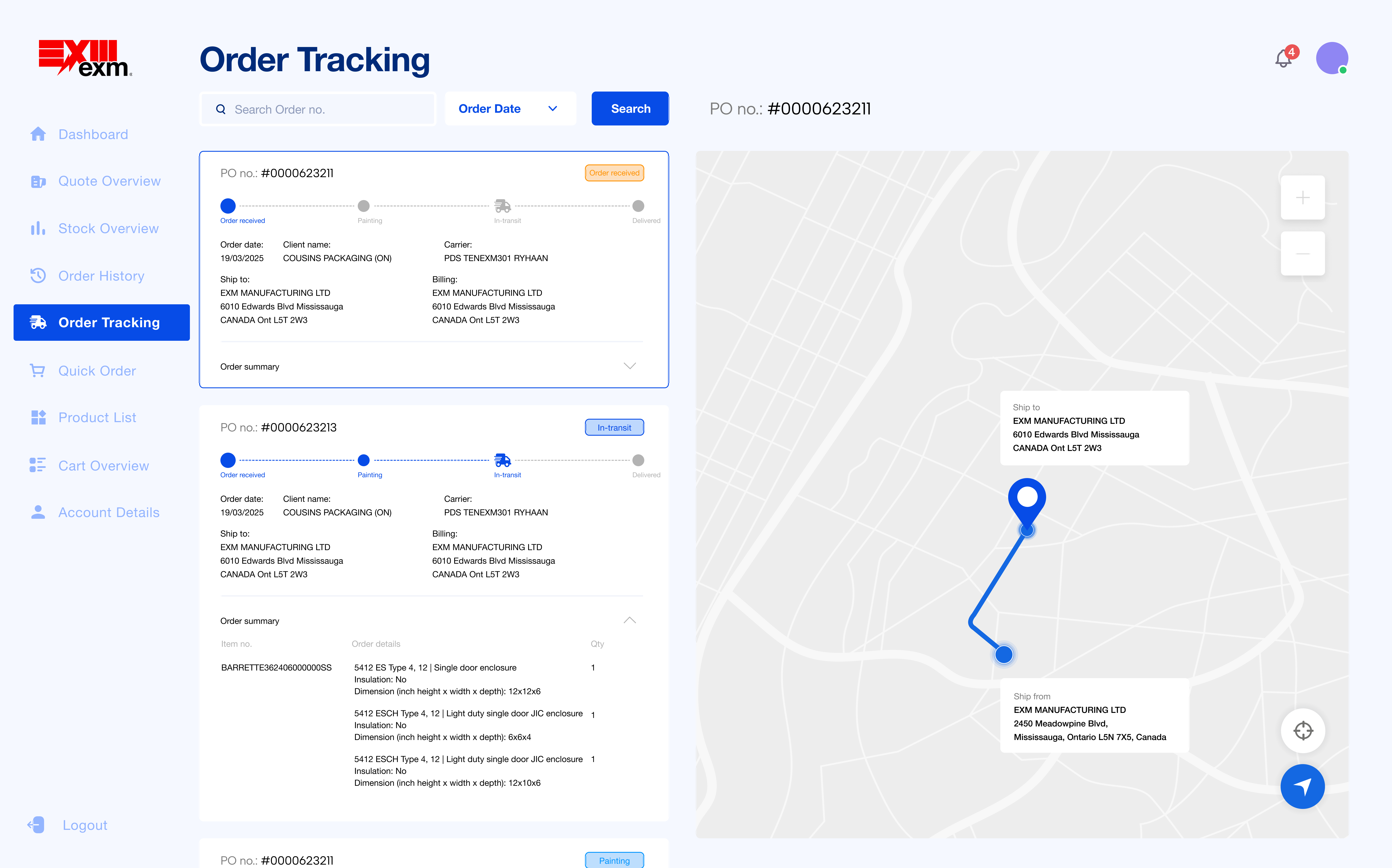Click the EXM logo

coord(86,58)
